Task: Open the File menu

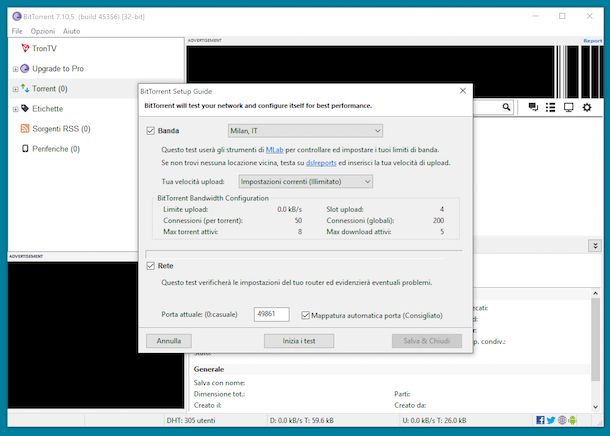Action: pyautogui.click(x=17, y=31)
